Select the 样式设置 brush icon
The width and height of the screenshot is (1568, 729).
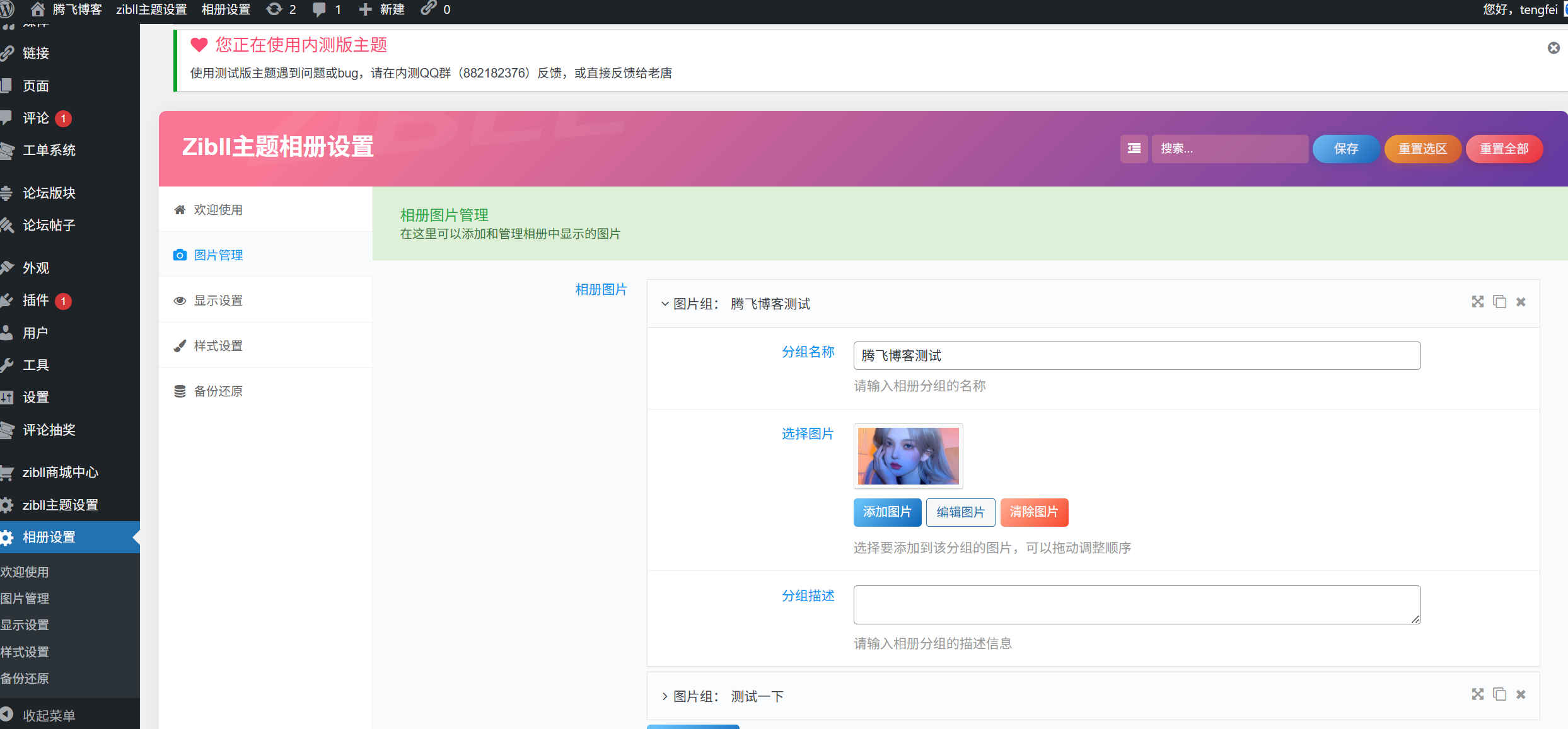[x=180, y=345]
